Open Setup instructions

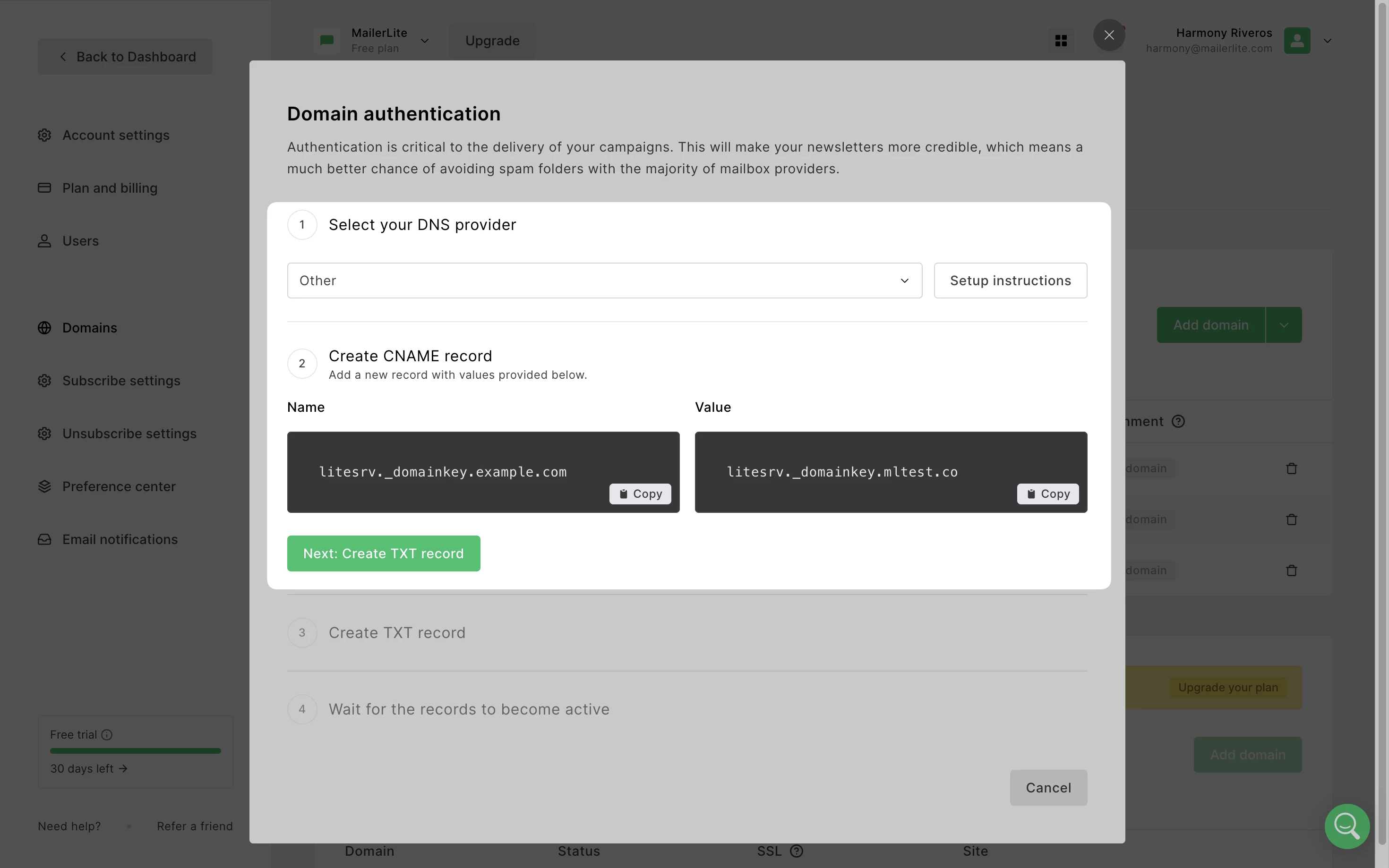click(x=1010, y=281)
